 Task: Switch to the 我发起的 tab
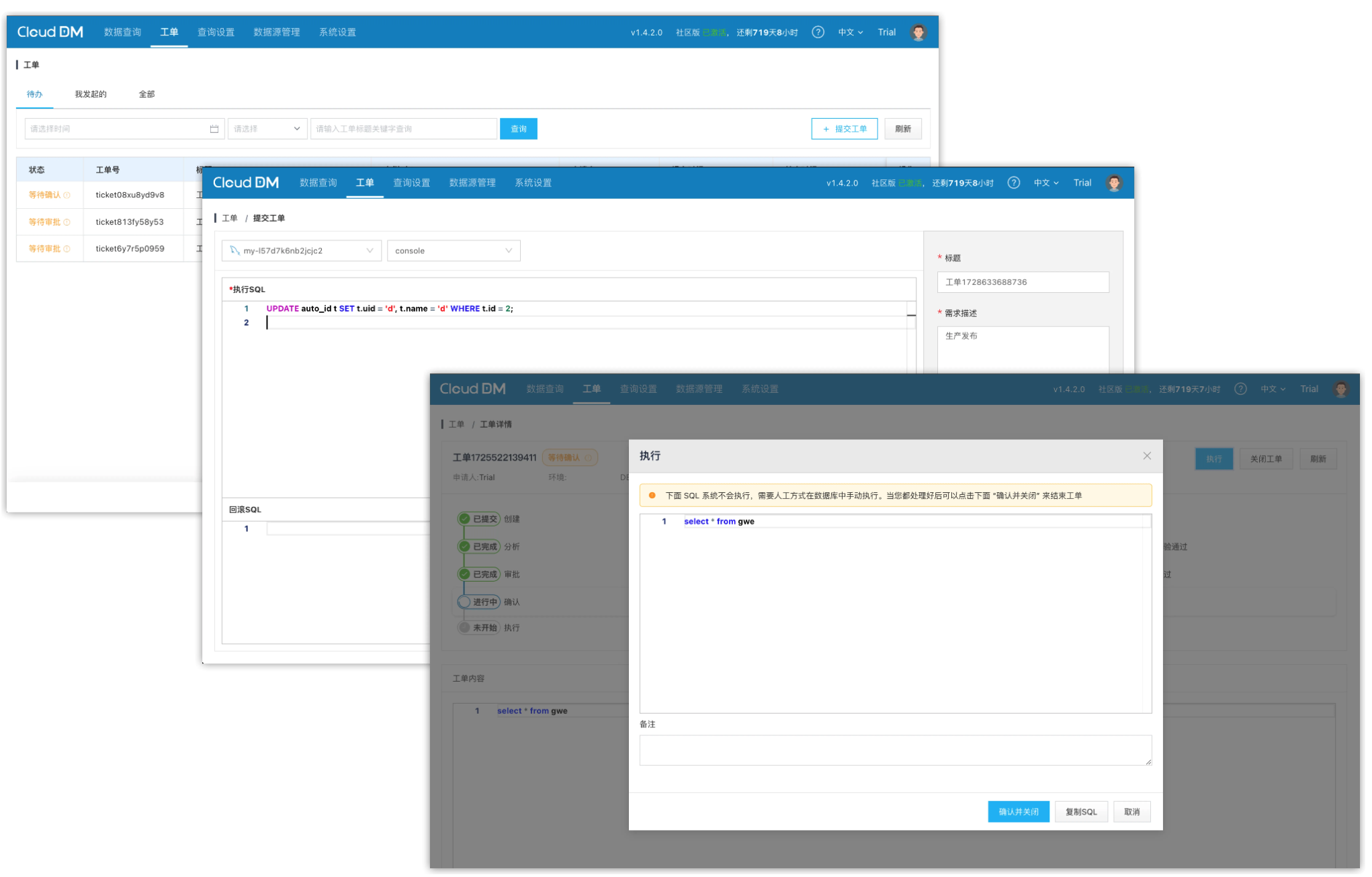[91, 94]
